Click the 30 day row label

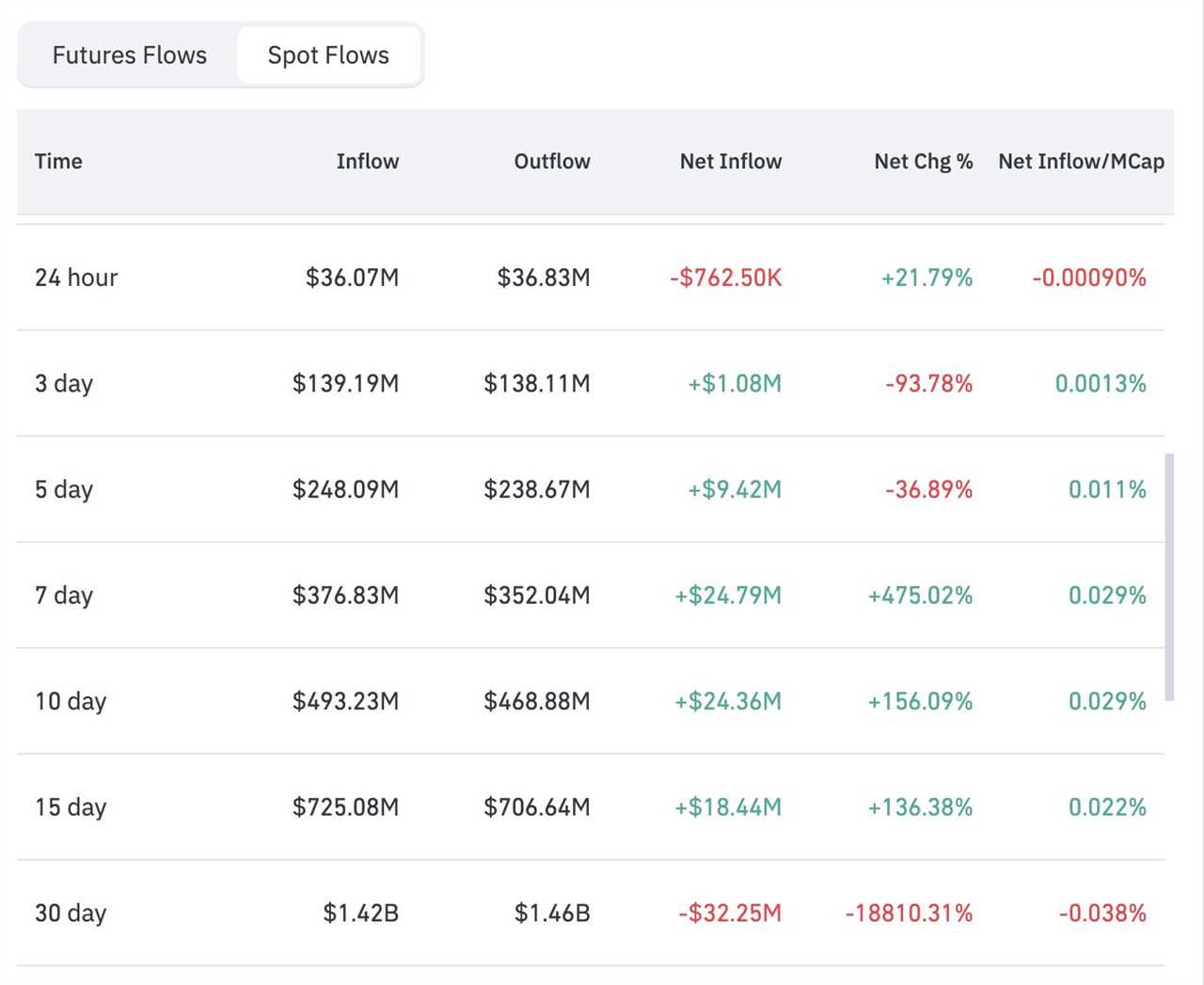click(71, 914)
